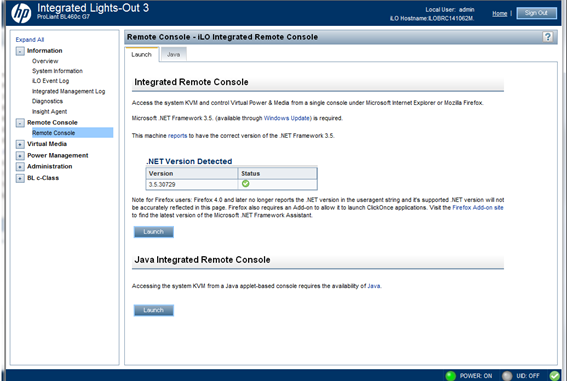The height and width of the screenshot is (381, 568).
Task: Click the green health checkmark in footer
Action: (x=554, y=376)
